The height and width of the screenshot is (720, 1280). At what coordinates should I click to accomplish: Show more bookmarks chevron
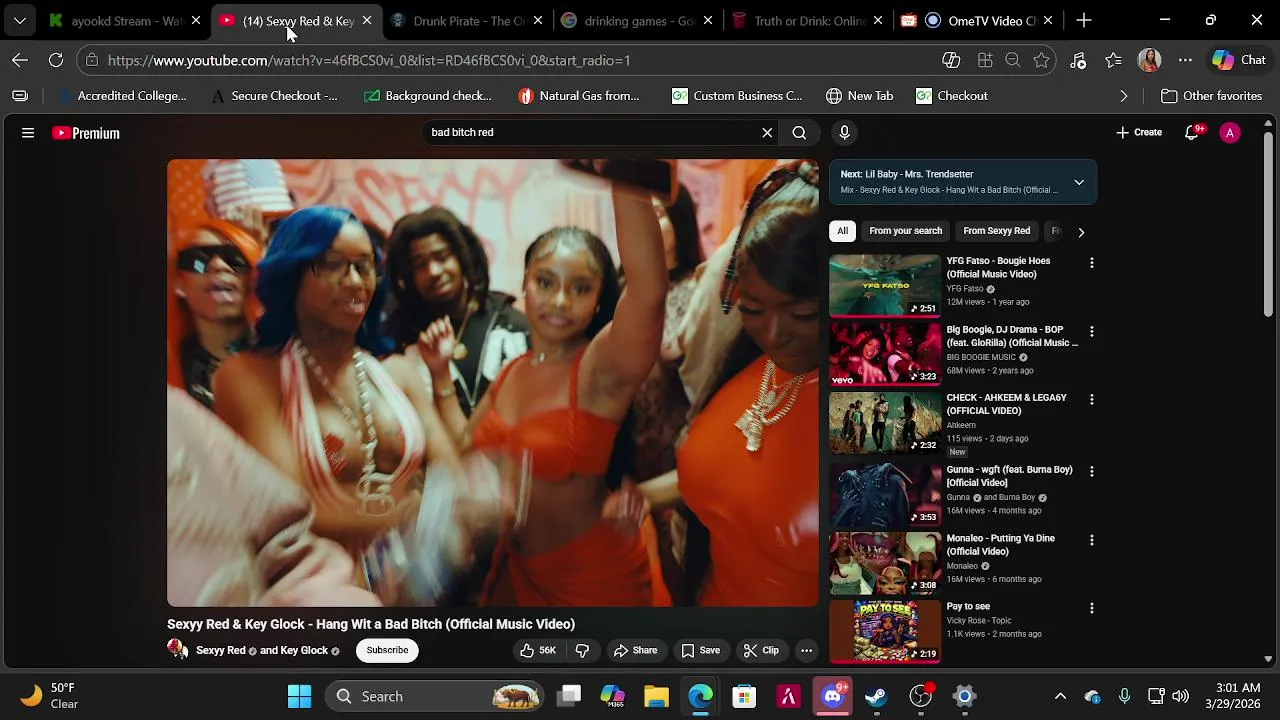click(x=1124, y=96)
